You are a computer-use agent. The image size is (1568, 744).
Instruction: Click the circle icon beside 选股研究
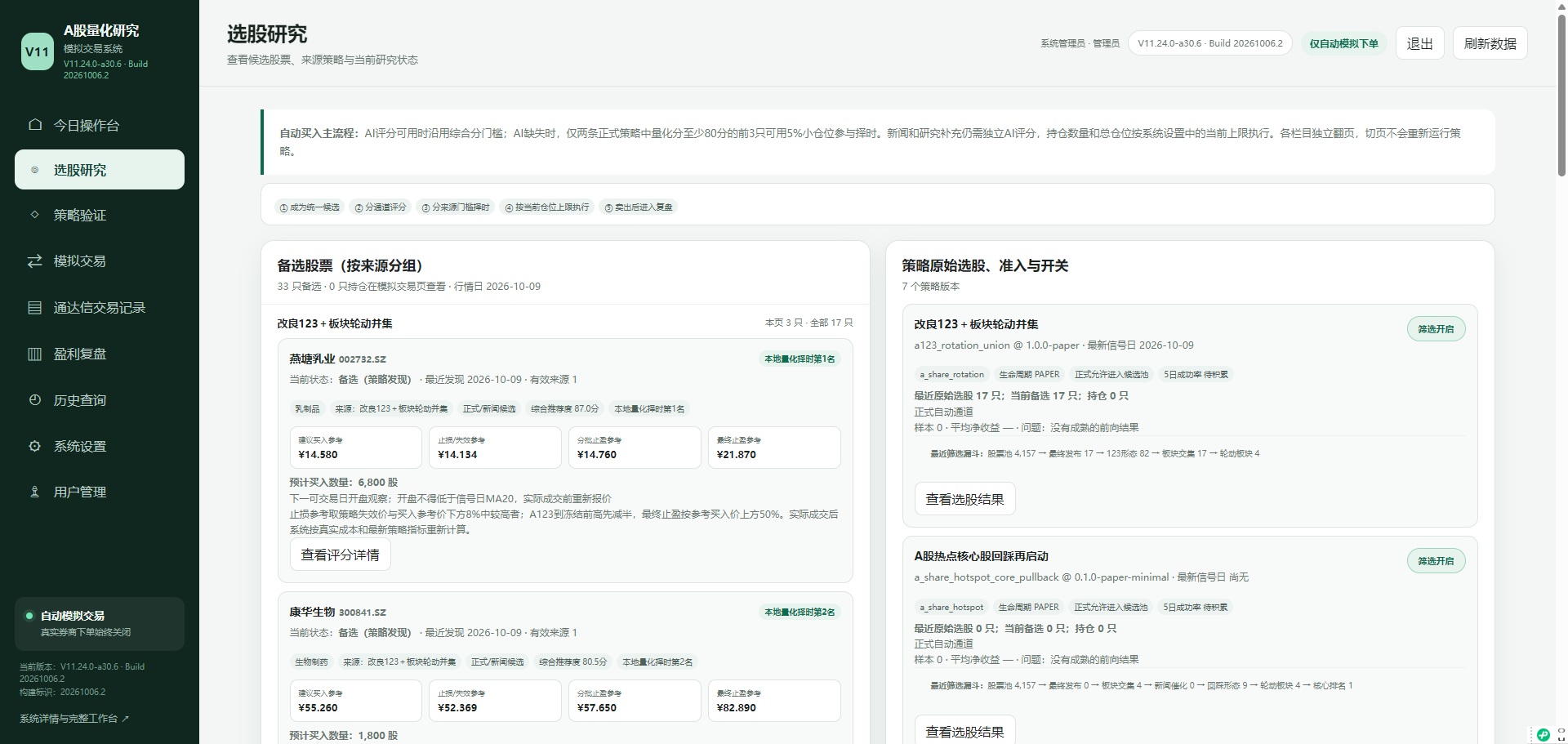[x=35, y=170]
